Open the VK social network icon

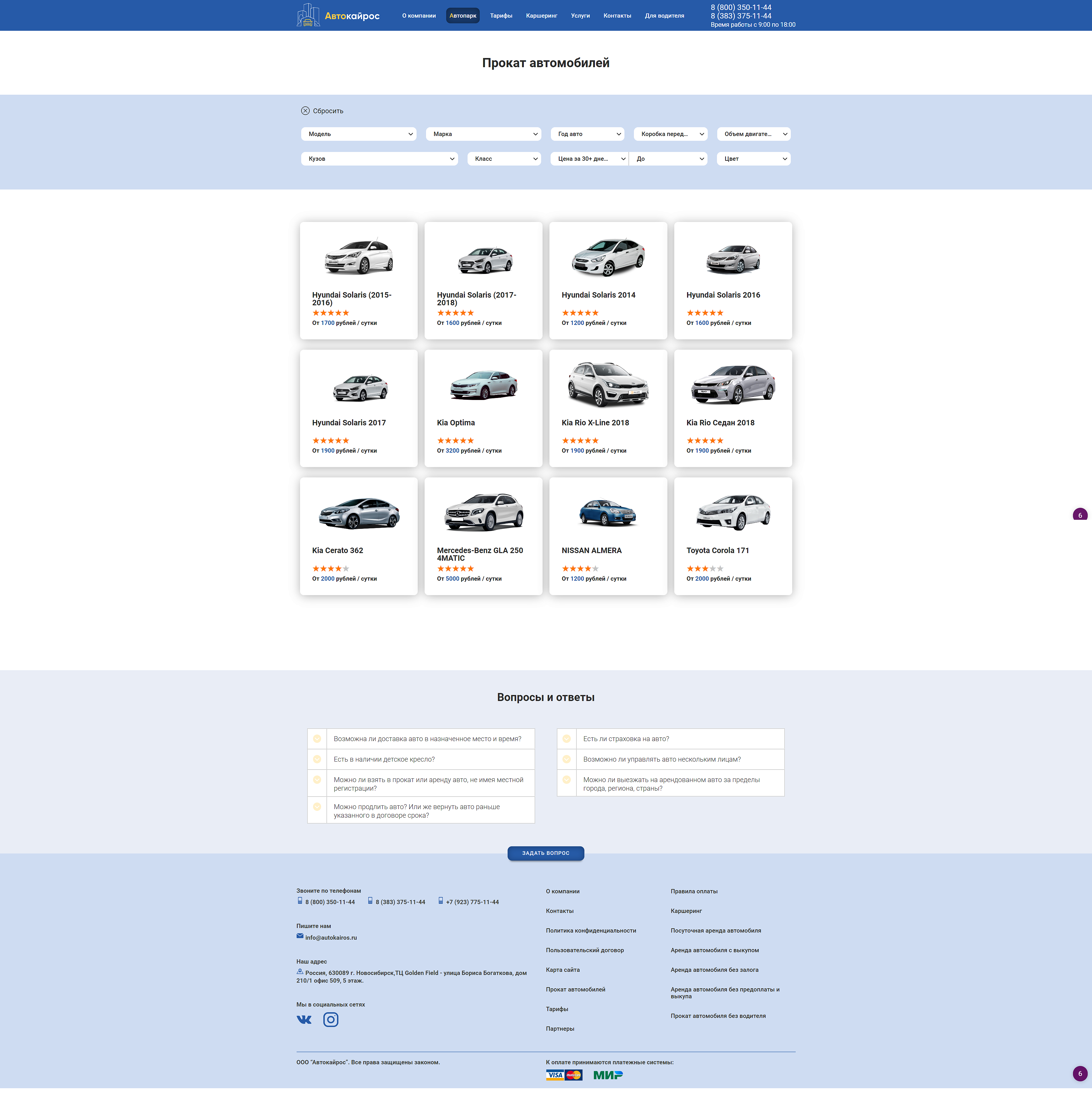click(304, 1026)
